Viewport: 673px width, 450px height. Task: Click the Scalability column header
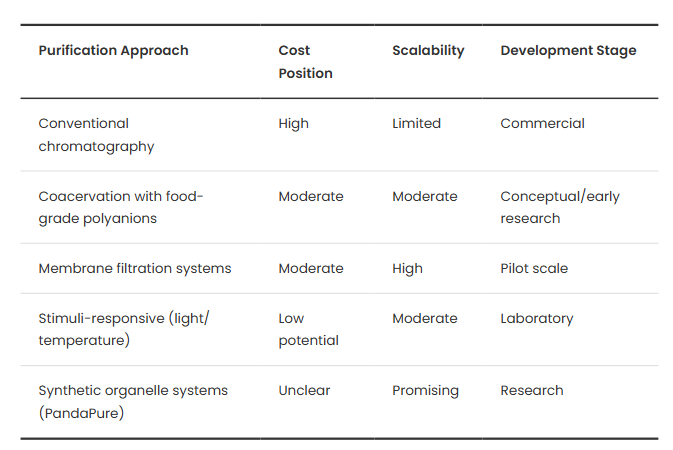[428, 51]
